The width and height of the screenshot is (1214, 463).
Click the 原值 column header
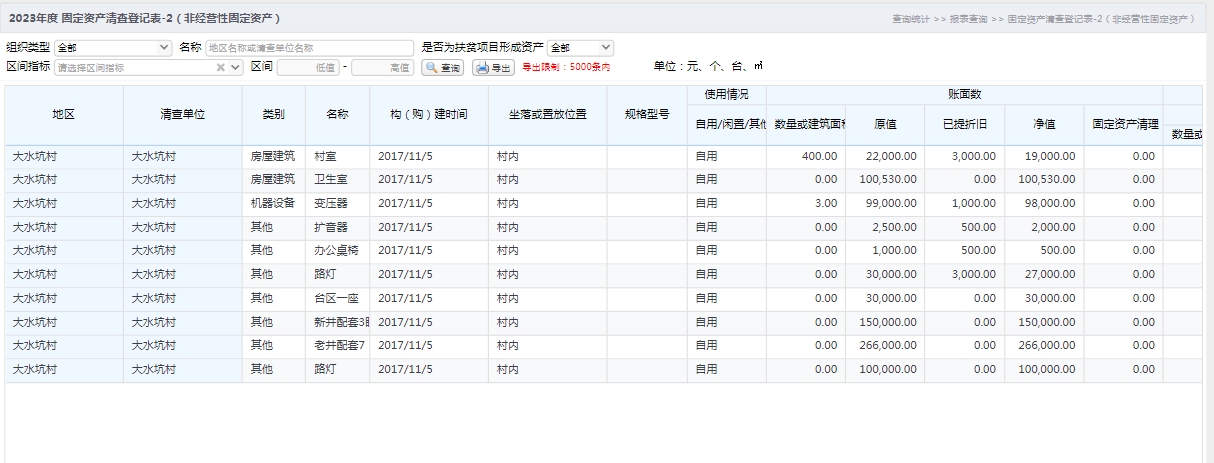pos(885,125)
